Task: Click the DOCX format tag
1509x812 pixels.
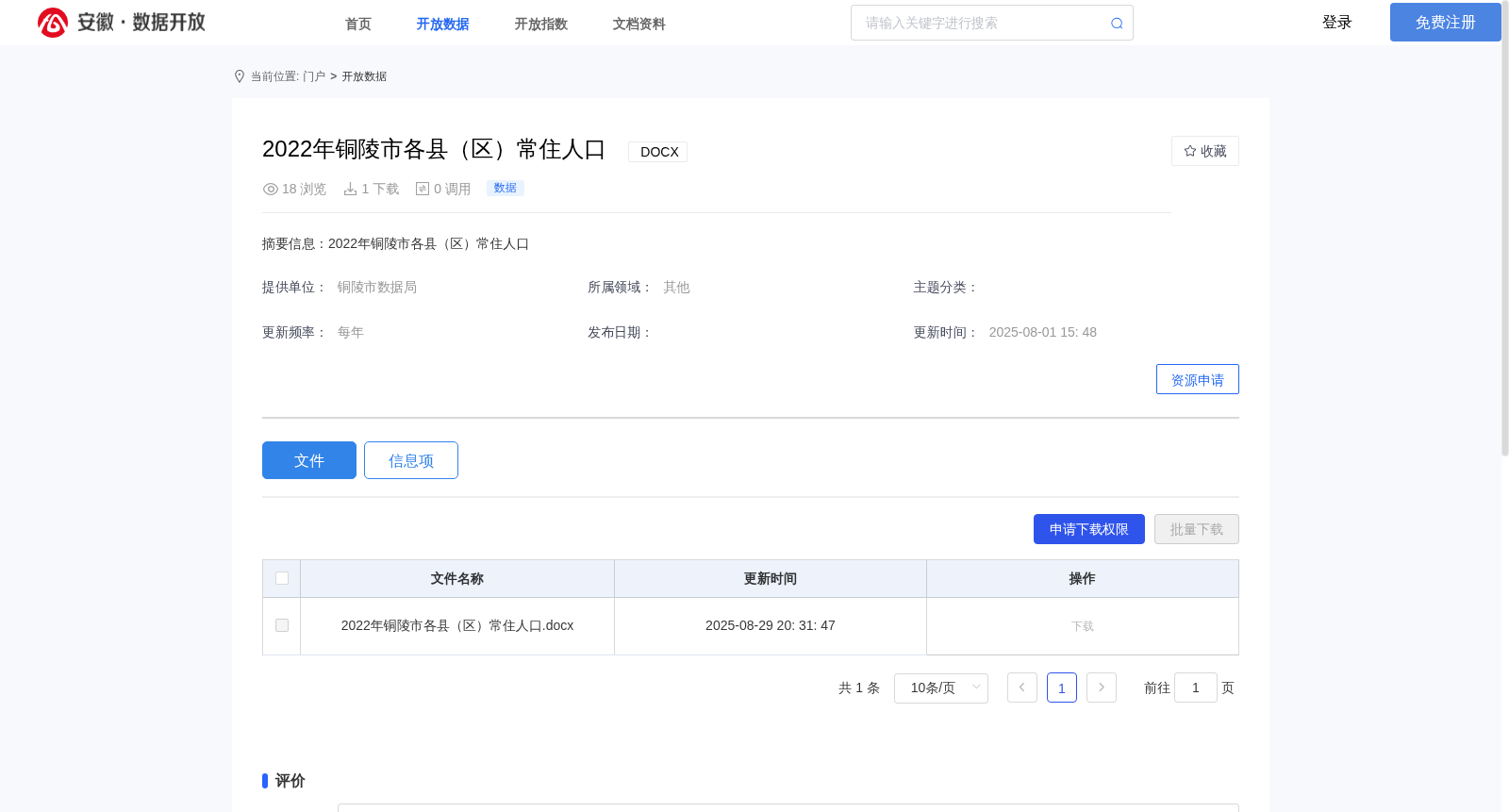Action: tap(658, 152)
